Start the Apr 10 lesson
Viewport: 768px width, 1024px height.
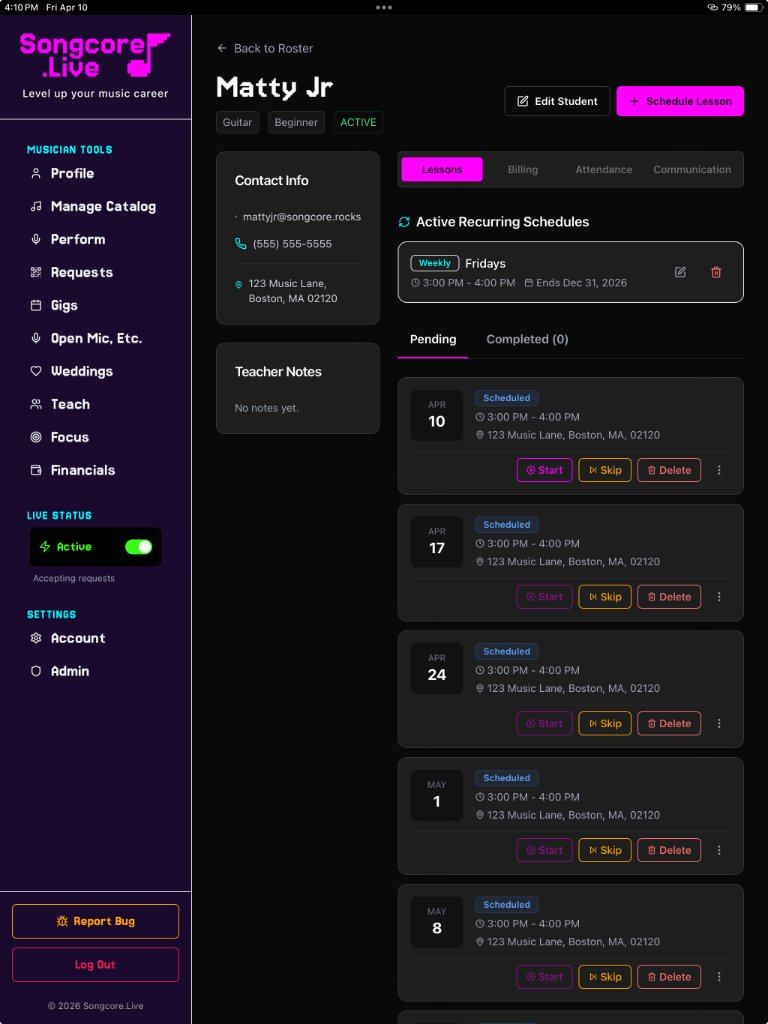tap(545, 470)
